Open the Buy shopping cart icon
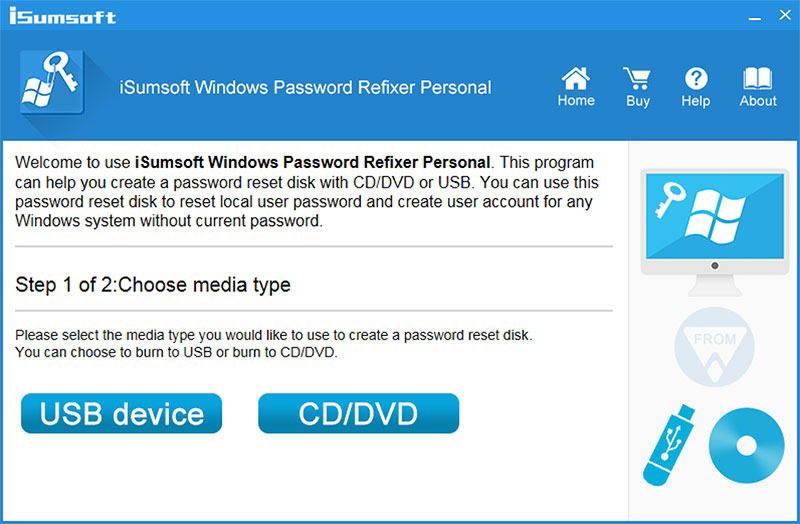This screenshot has height=524, width=800. click(x=637, y=79)
